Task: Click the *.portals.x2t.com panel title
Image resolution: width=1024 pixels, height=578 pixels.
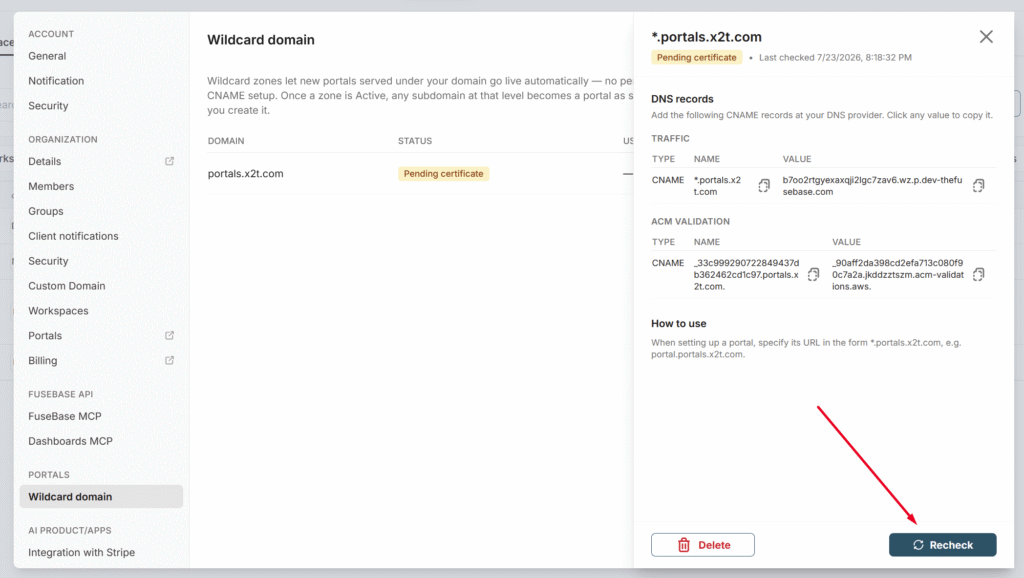Action: click(707, 37)
